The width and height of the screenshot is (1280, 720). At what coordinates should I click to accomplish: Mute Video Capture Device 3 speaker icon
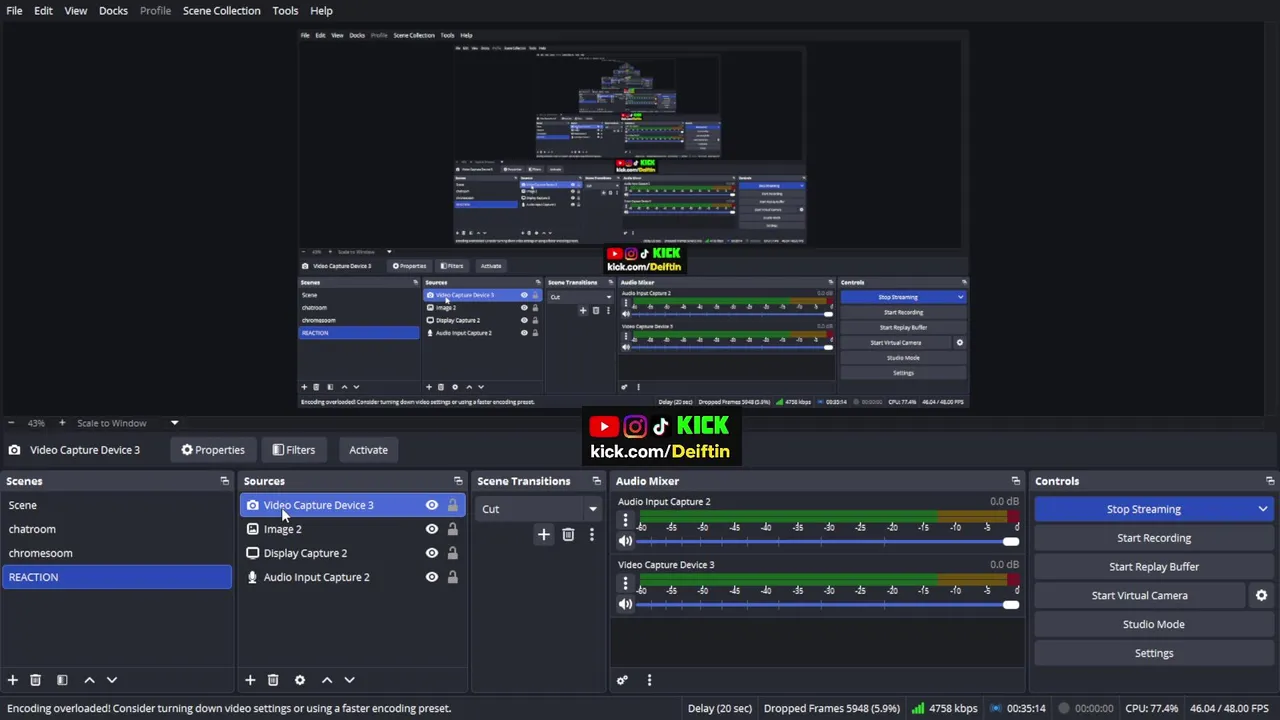(x=626, y=604)
